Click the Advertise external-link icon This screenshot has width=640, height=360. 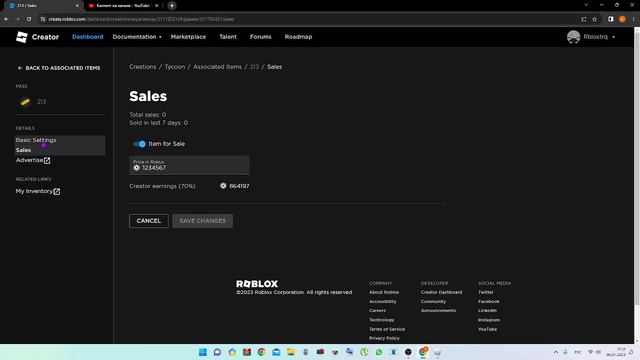point(47,161)
